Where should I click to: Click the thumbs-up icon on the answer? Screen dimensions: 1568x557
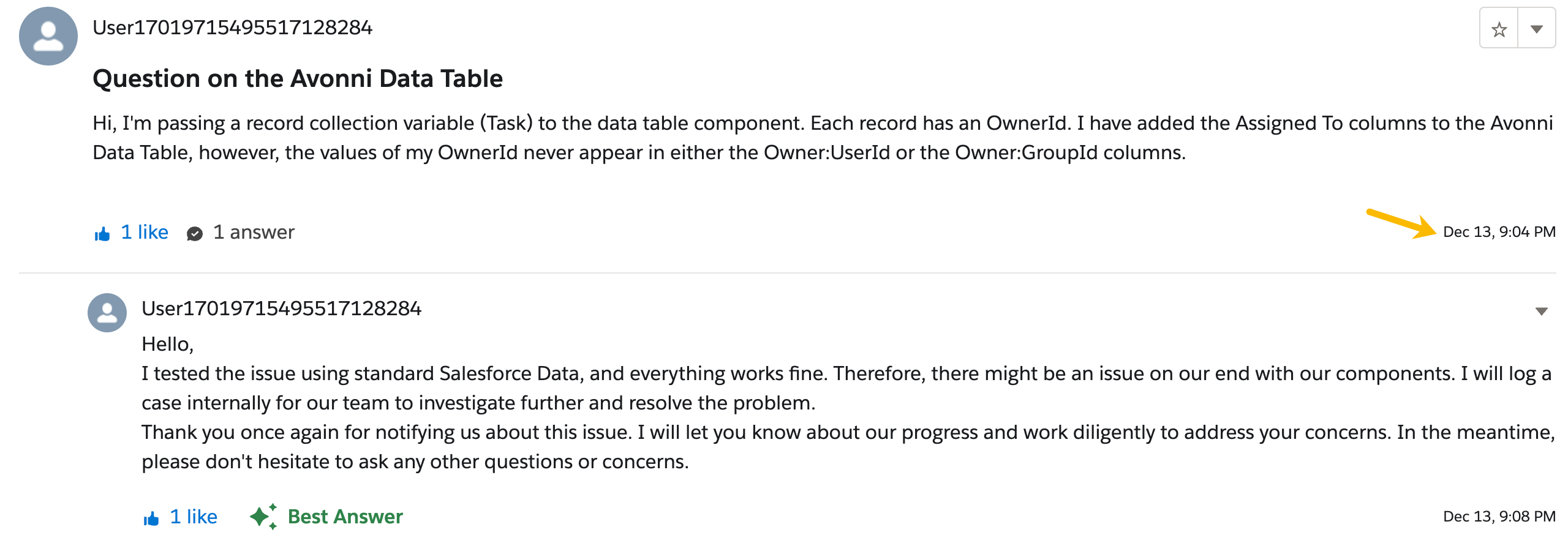pyautogui.click(x=151, y=518)
